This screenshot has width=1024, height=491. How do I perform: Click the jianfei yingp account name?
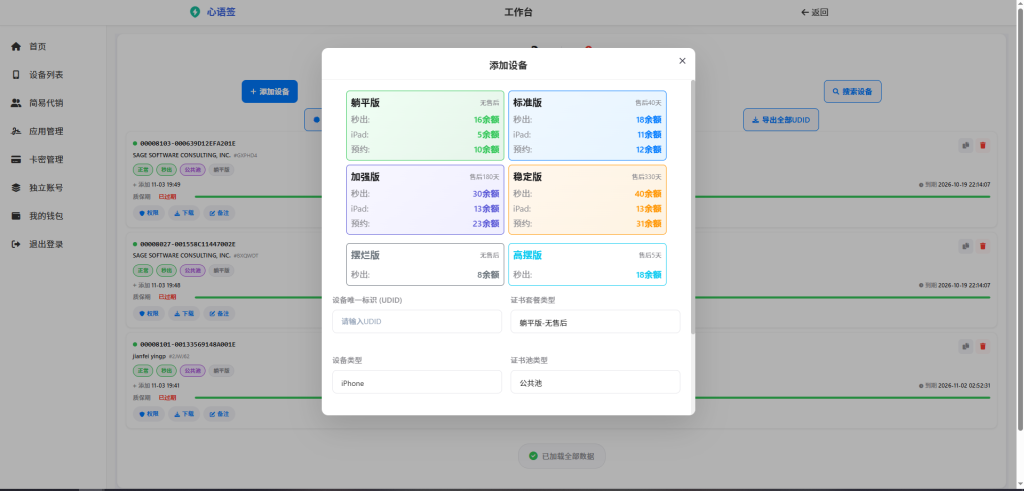tap(150, 356)
